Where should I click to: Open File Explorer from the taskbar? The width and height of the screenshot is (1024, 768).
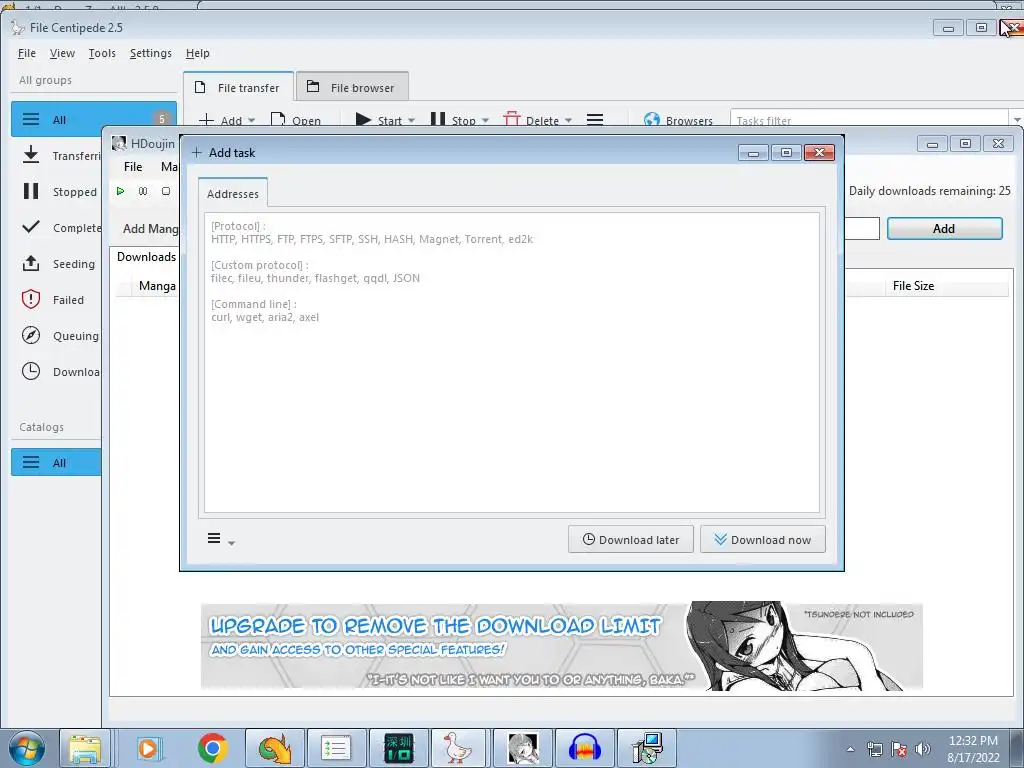click(x=85, y=748)
